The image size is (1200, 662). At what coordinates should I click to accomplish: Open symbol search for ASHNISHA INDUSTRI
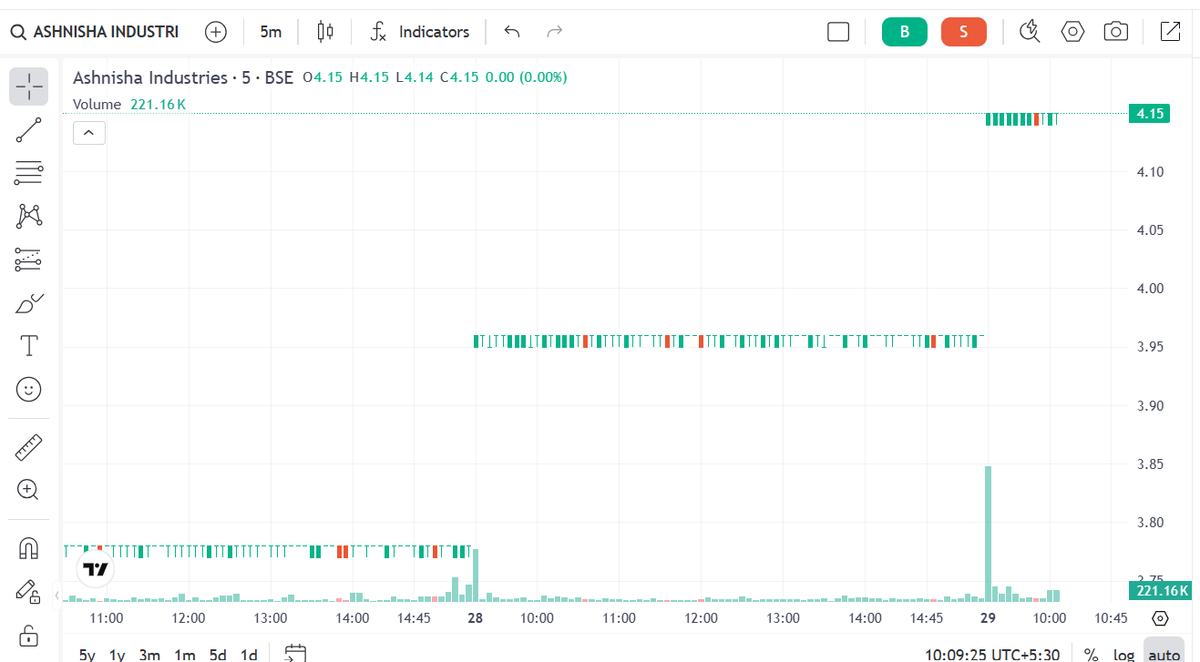point(95,32)
